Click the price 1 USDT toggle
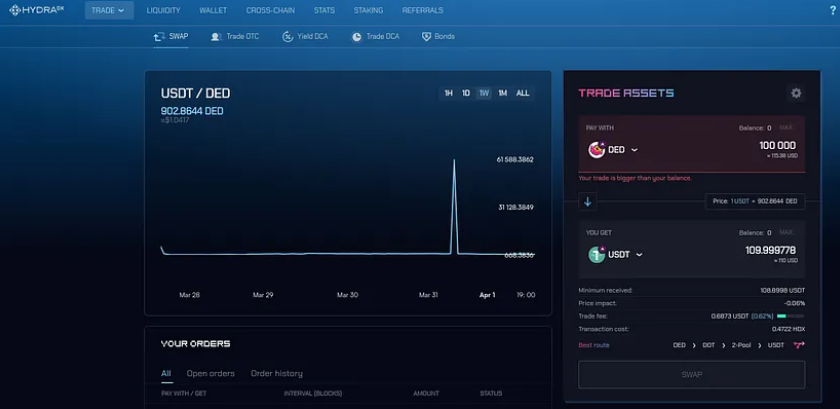The height and width of the screenshot is (409, 840). [x=755, y=202]
